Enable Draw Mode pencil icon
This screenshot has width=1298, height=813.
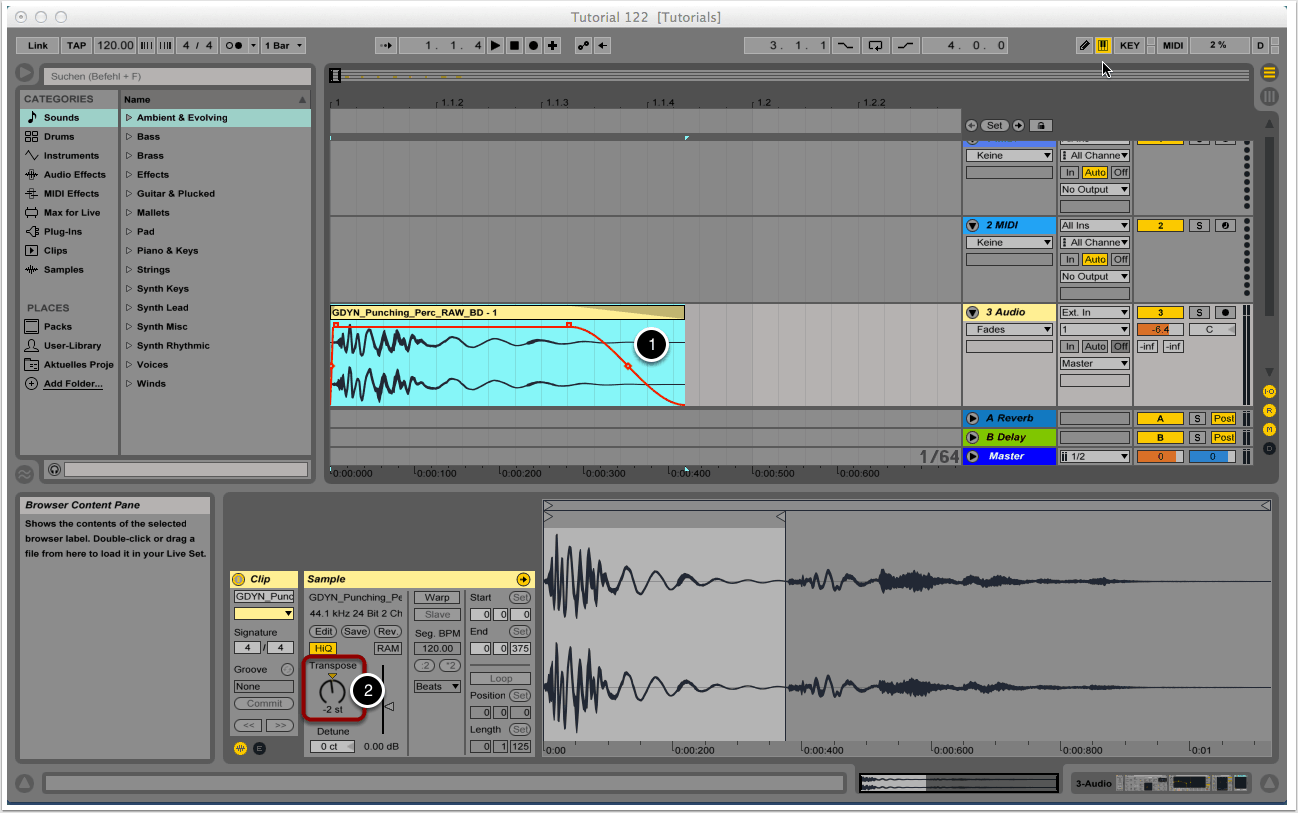pyautogui.click(x=1084, y=46)
